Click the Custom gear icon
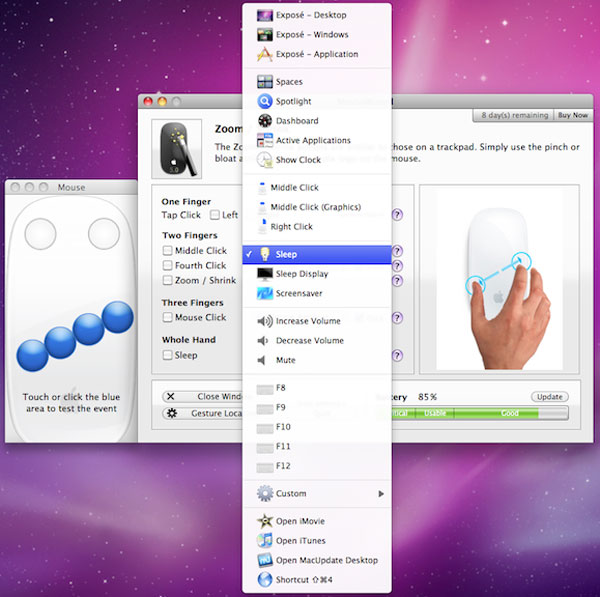Screen dimensions: 600x597 (264, 493)
